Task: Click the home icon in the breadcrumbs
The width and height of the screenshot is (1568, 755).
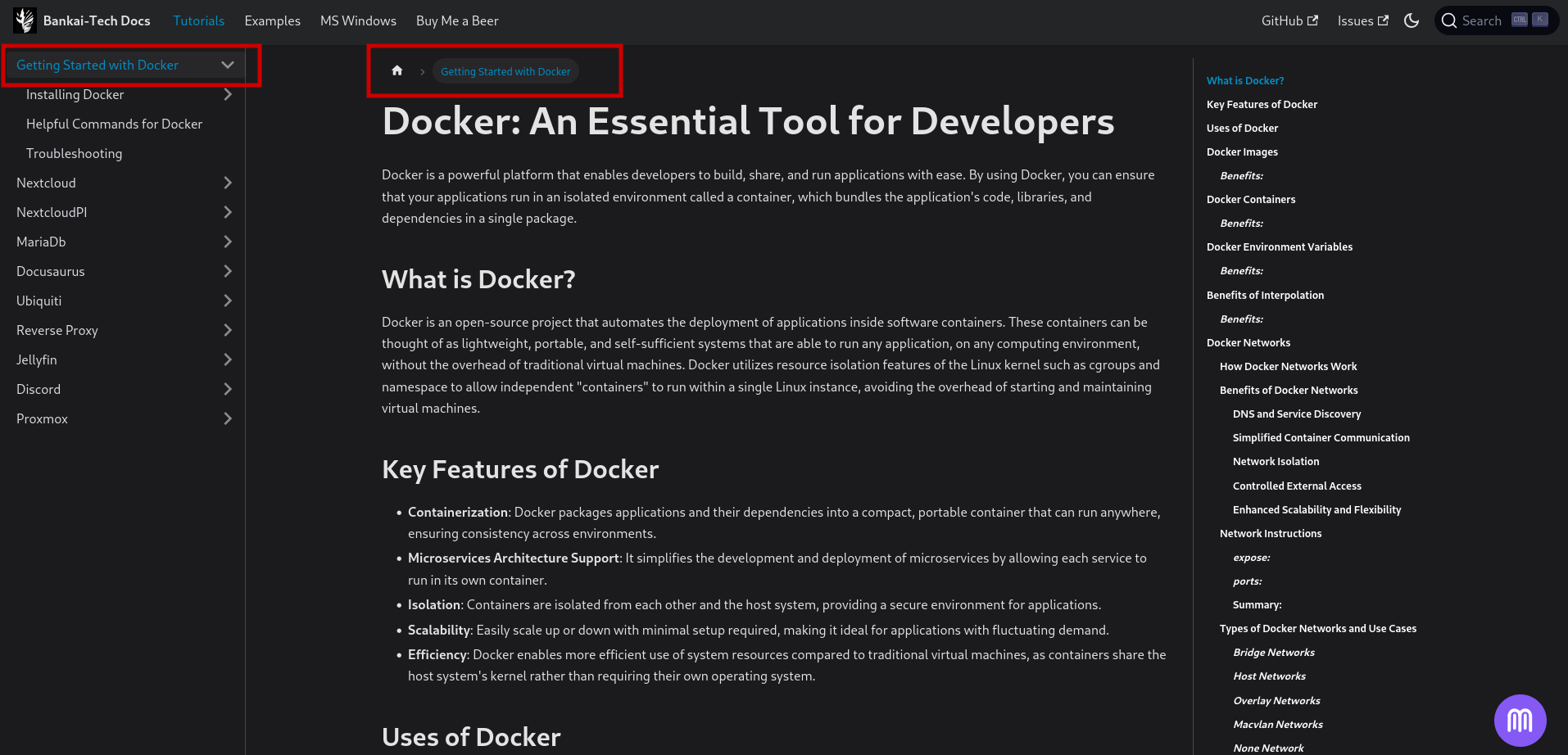Action: click(x=397, y=70)
